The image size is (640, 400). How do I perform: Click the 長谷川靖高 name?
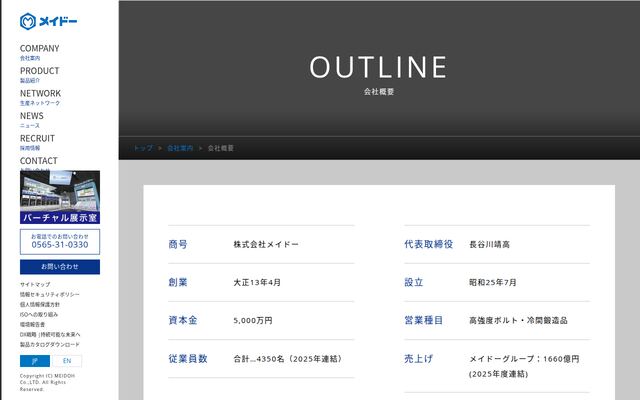489,244
